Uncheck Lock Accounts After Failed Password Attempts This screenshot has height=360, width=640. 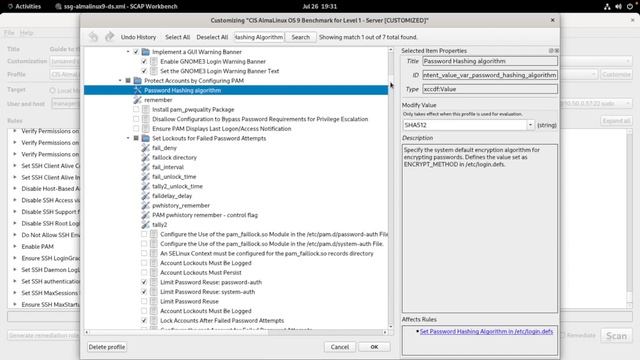pyautogui.click(x=144, y=320)
